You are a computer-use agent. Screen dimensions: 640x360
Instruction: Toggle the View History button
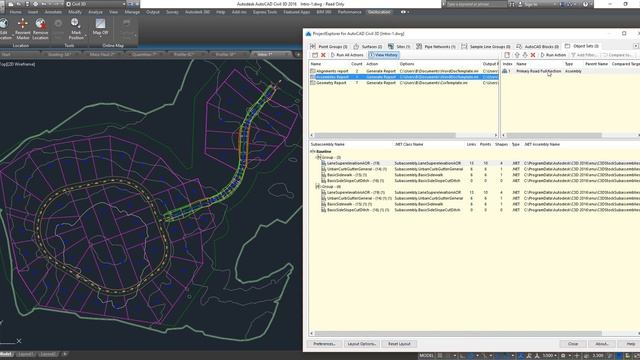click(383, 55)
